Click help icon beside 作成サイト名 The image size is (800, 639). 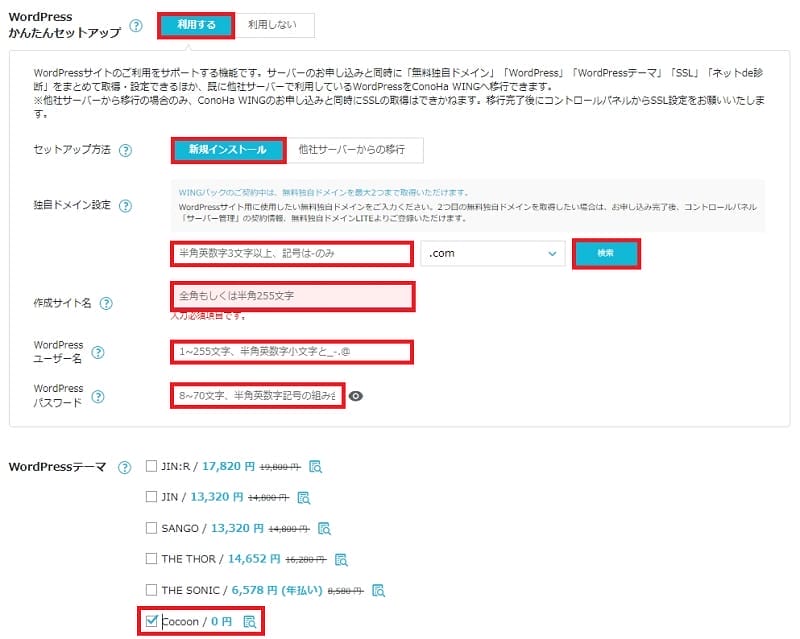106,303
